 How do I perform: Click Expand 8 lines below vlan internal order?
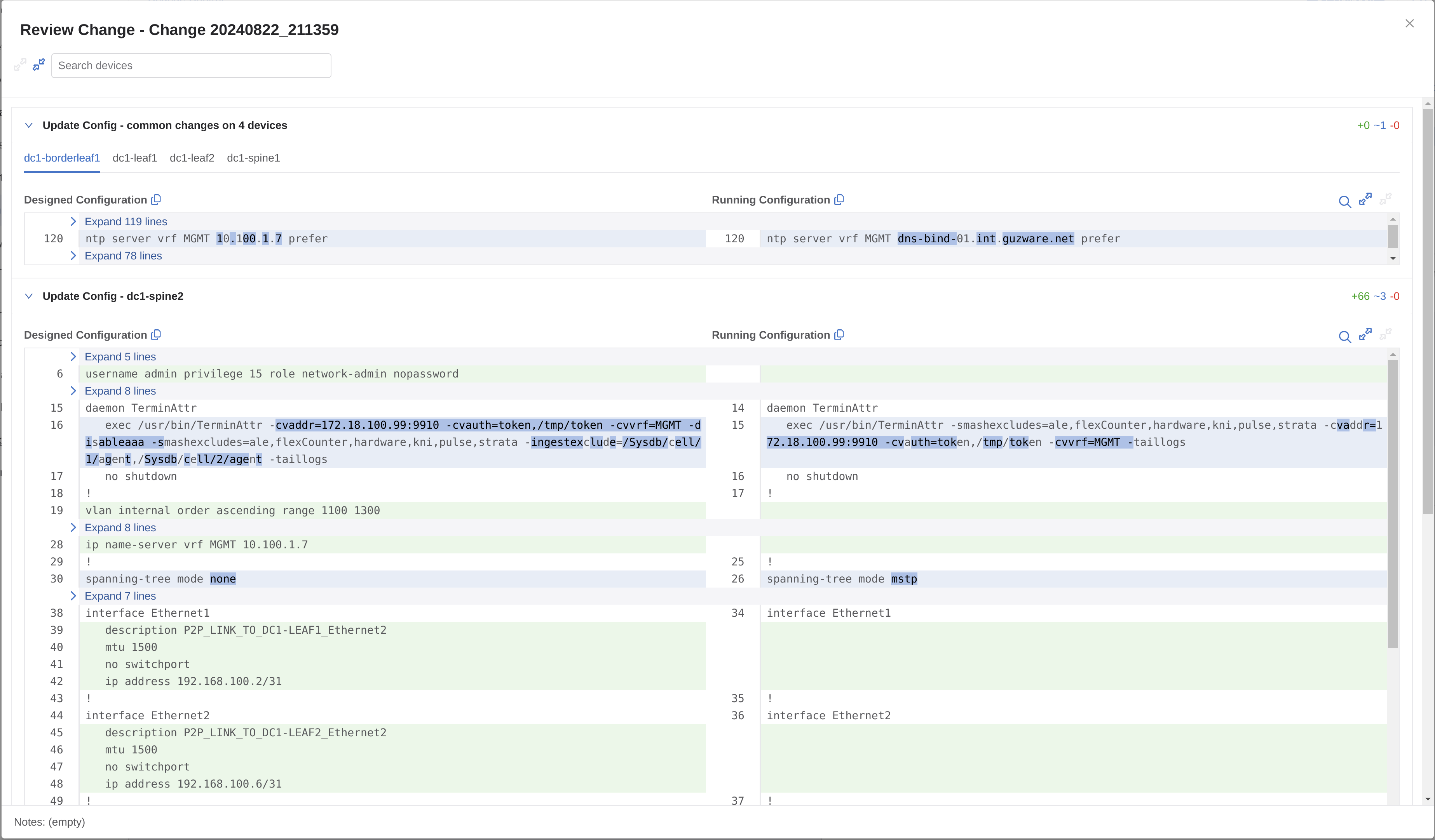tap(120, 527)
